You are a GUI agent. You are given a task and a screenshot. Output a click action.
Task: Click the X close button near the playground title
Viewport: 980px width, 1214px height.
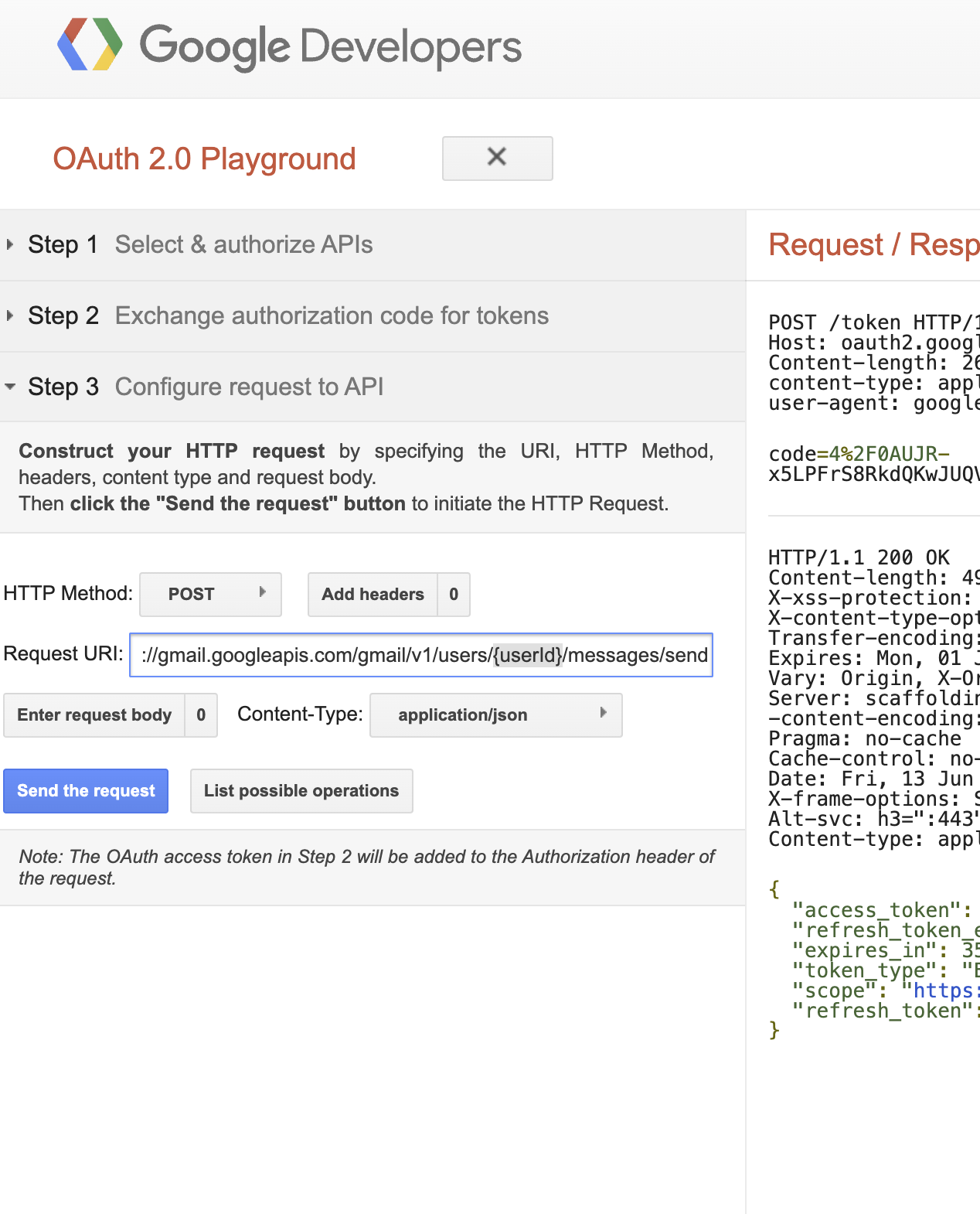(497, 158)
